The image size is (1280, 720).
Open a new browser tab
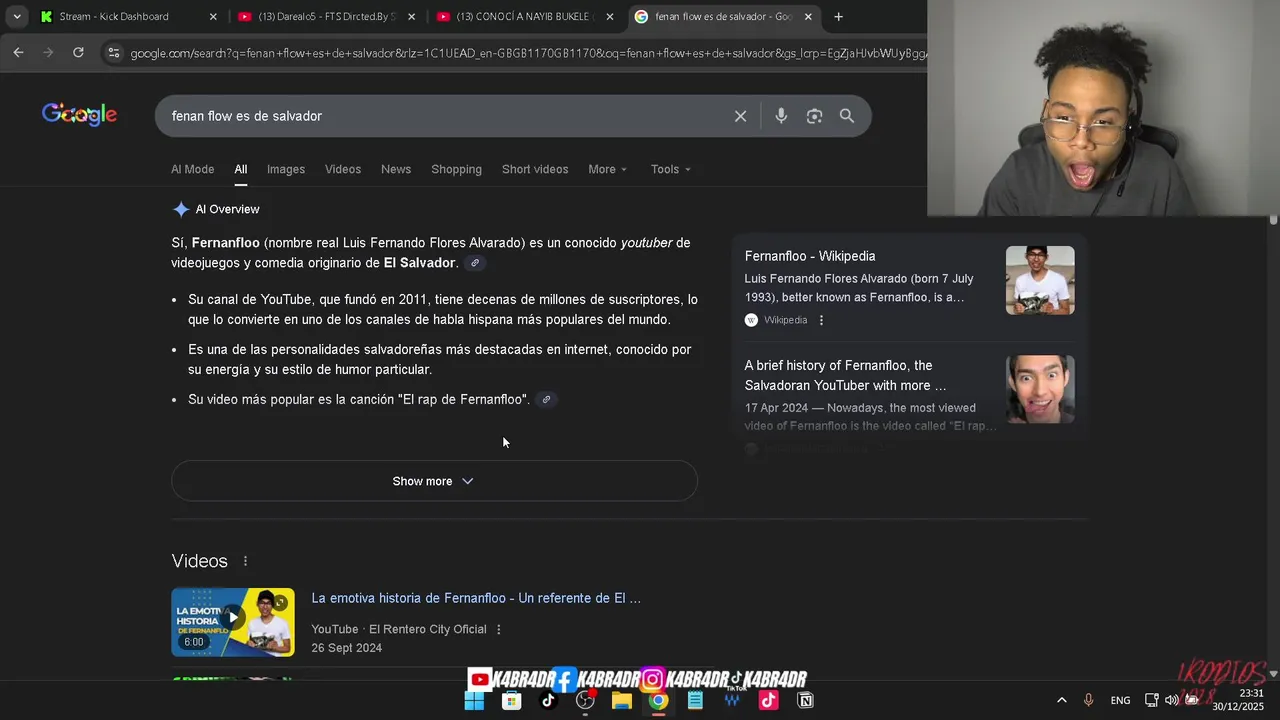click(x=838, y=16)
